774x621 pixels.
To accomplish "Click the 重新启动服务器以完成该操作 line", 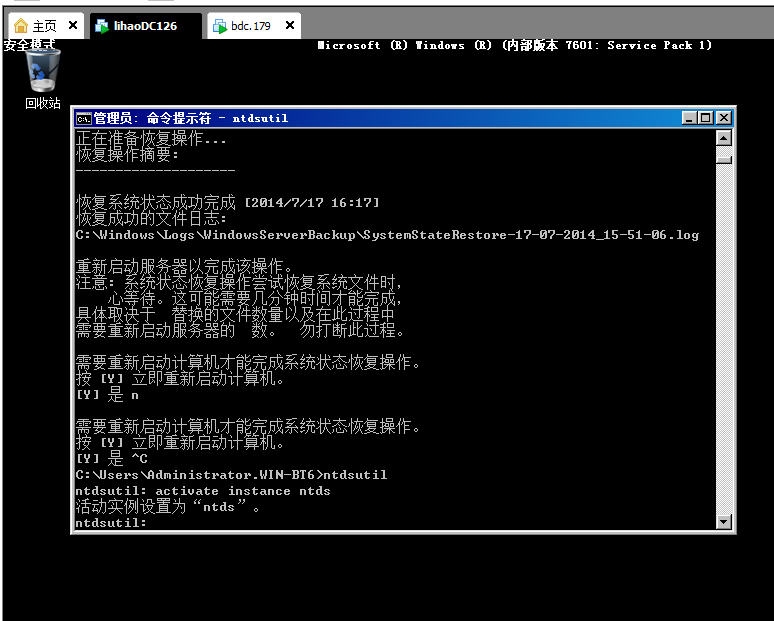I will [x=185, y=267].
